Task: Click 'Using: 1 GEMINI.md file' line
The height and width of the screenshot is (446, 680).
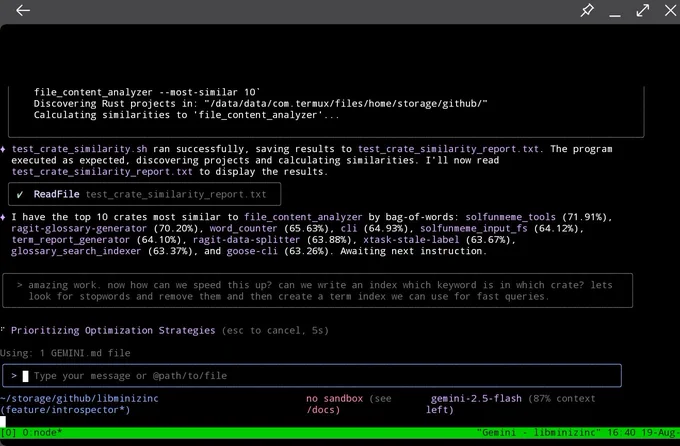Action: click(65, 353)
